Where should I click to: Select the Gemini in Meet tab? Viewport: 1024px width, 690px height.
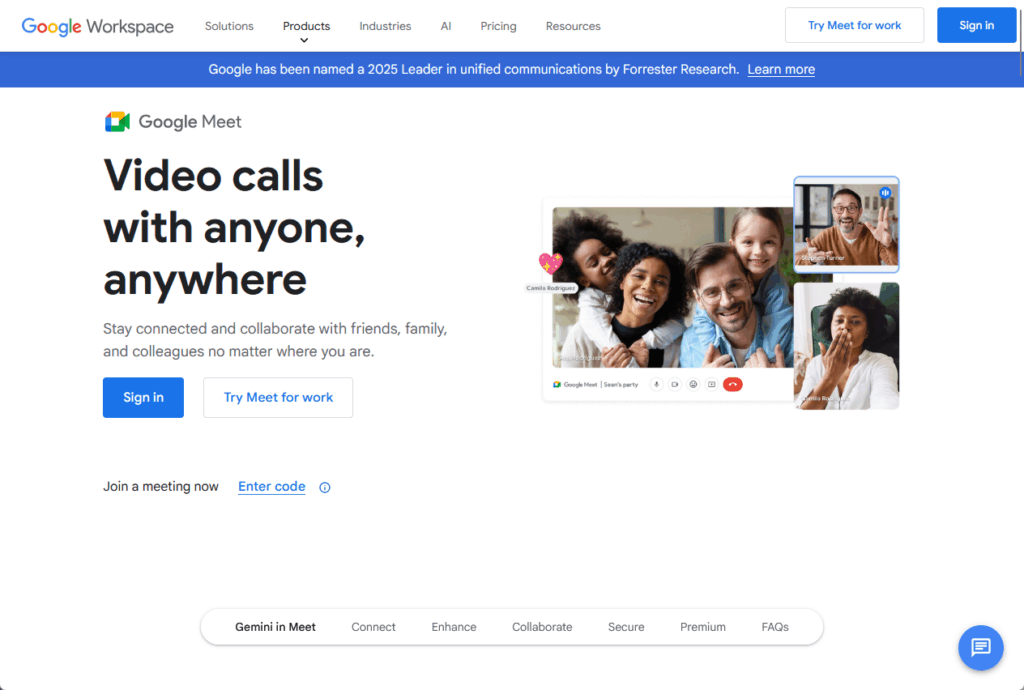pos(276,627)
